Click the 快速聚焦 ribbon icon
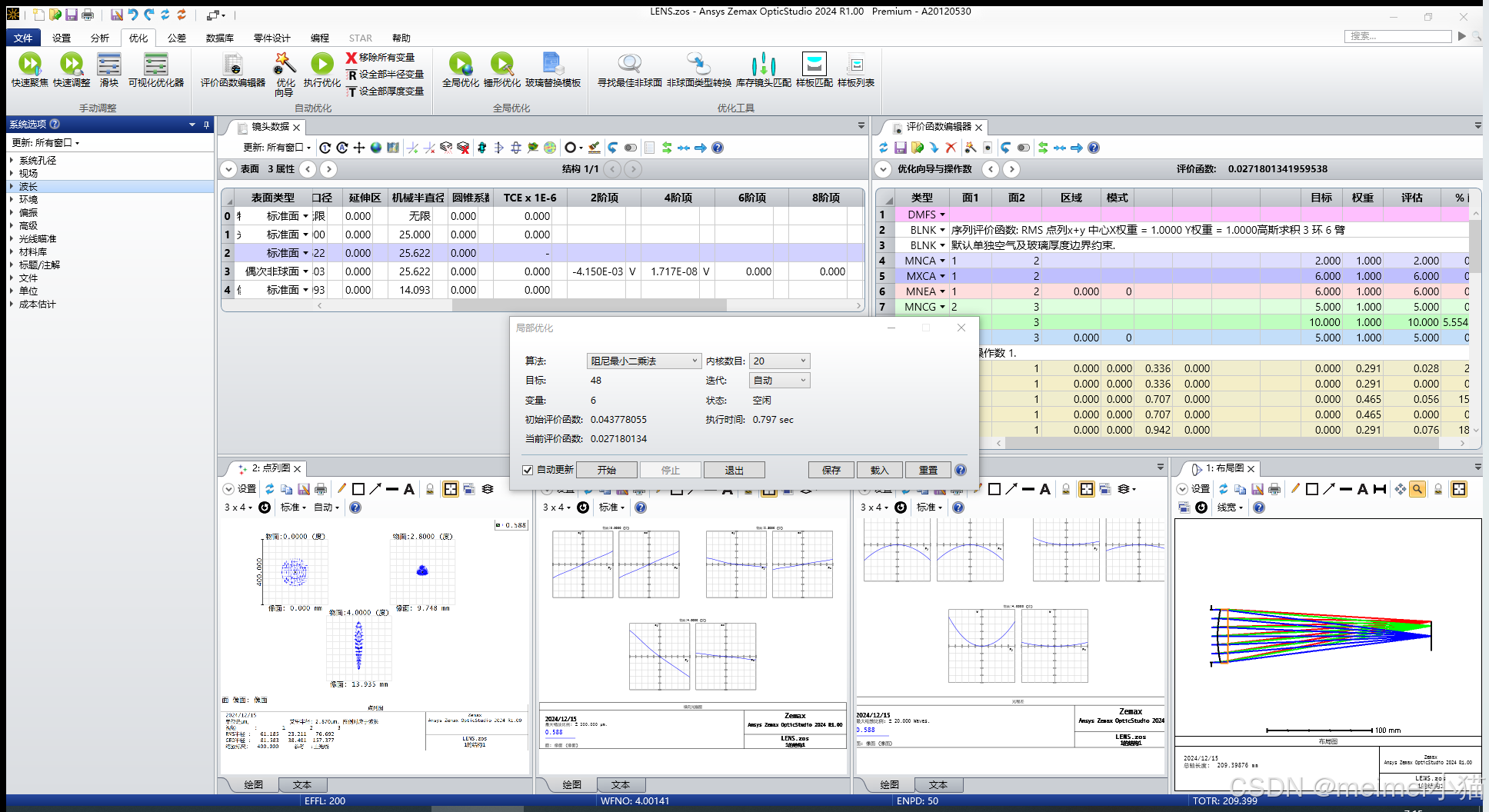 [x=29, y=69]
